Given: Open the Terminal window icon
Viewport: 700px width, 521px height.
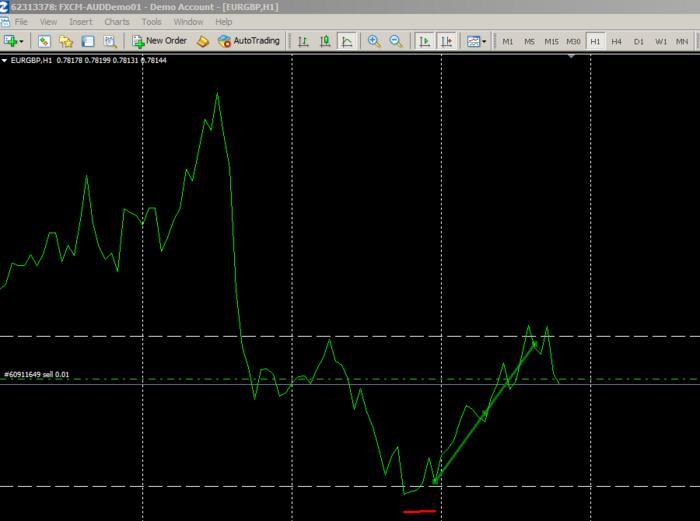Looking at the screenshot, I should [x=88, y=41].
